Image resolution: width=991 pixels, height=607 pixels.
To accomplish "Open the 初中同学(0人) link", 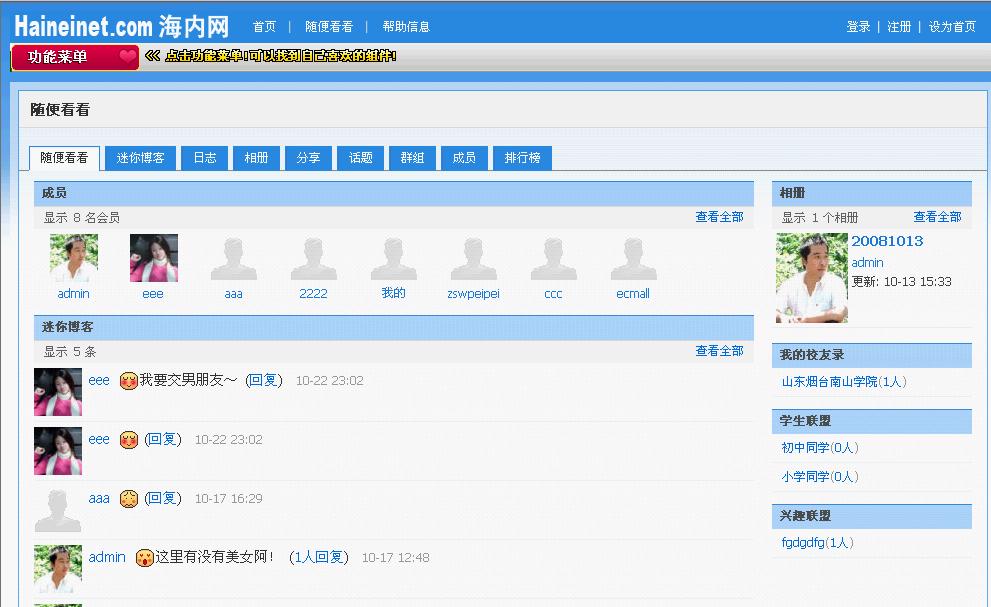I will click(820, 448).
